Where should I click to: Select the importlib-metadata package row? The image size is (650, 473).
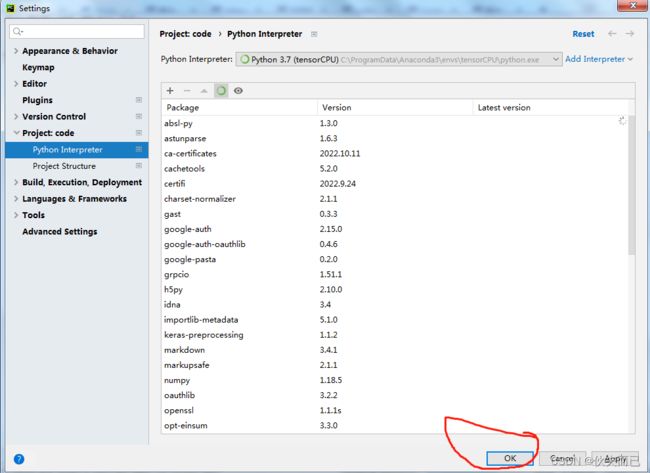[x=395, y=320]
